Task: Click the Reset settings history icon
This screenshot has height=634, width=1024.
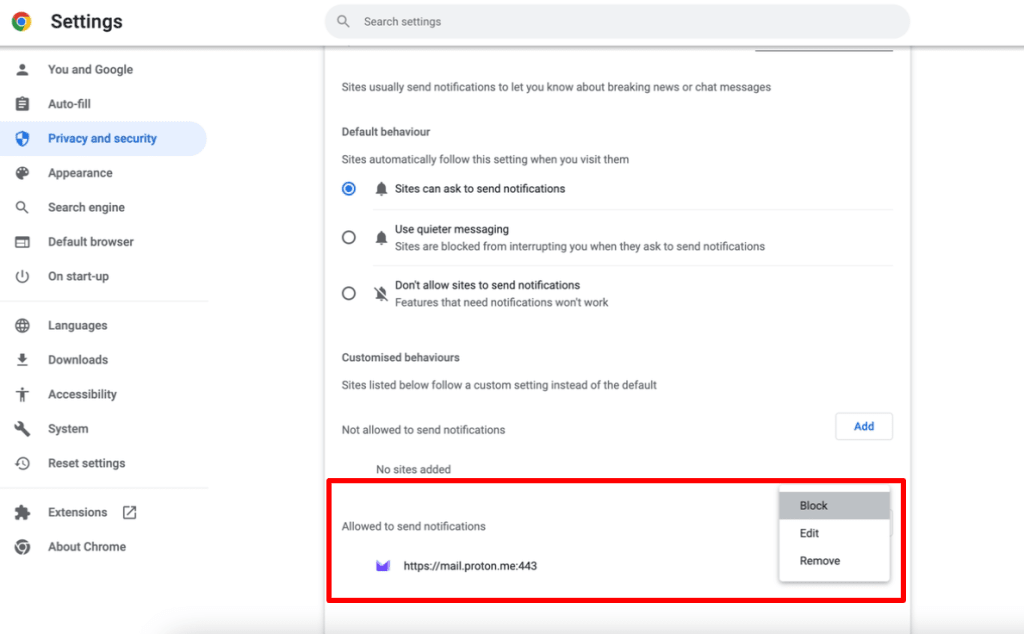Action: tap(22, 463)
